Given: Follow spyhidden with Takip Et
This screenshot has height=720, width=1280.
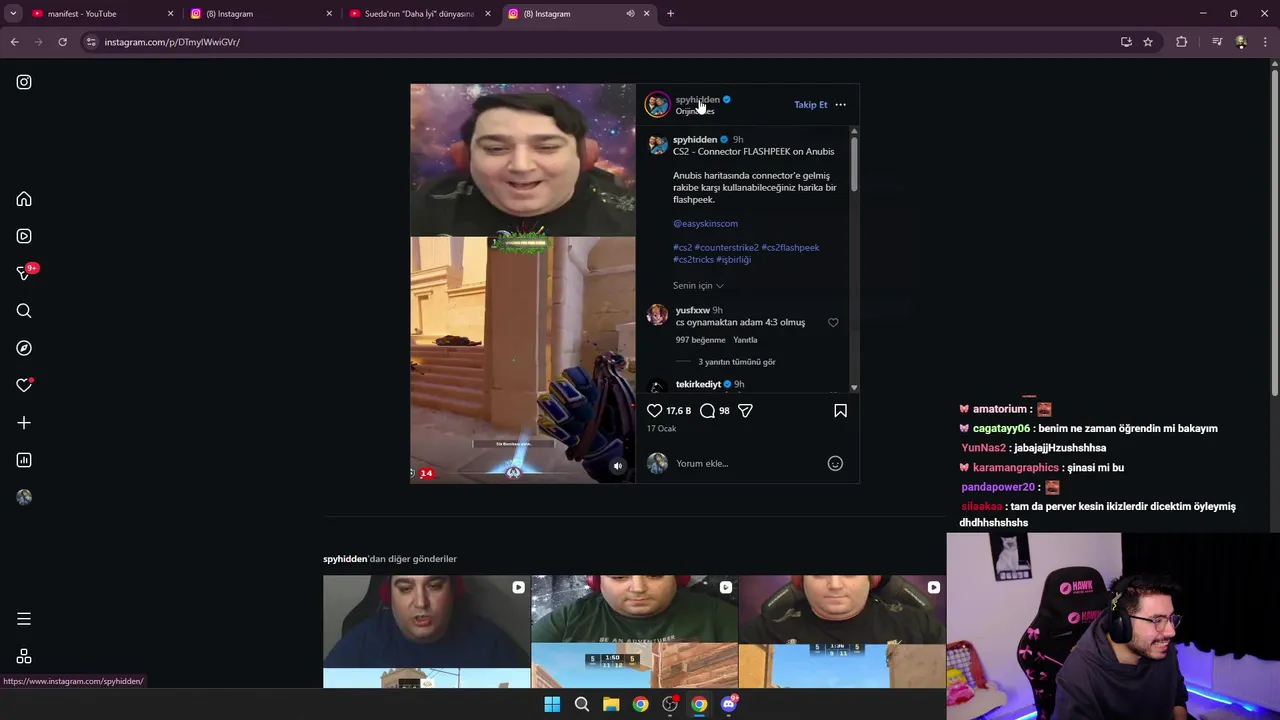Looking at the screenshot, I should click(x=810, y=104).
